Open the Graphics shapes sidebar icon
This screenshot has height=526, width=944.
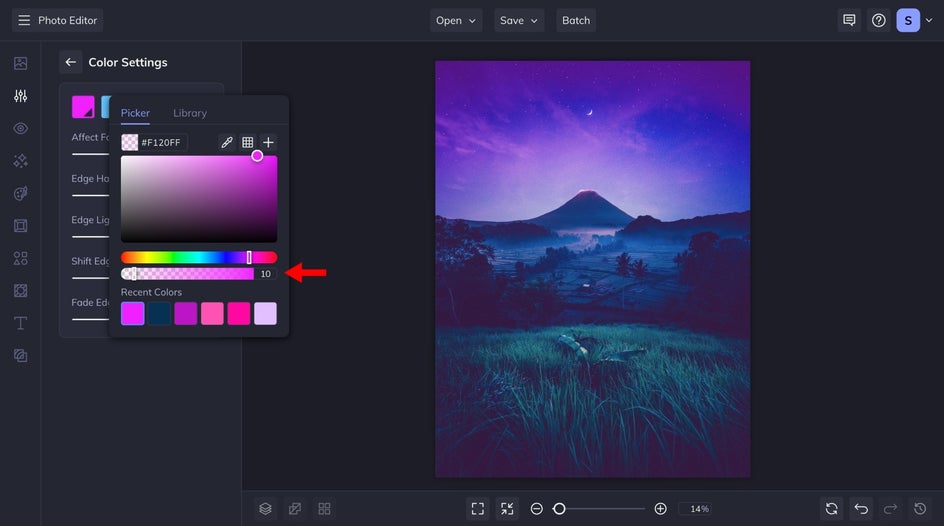(x=20, y=258)
